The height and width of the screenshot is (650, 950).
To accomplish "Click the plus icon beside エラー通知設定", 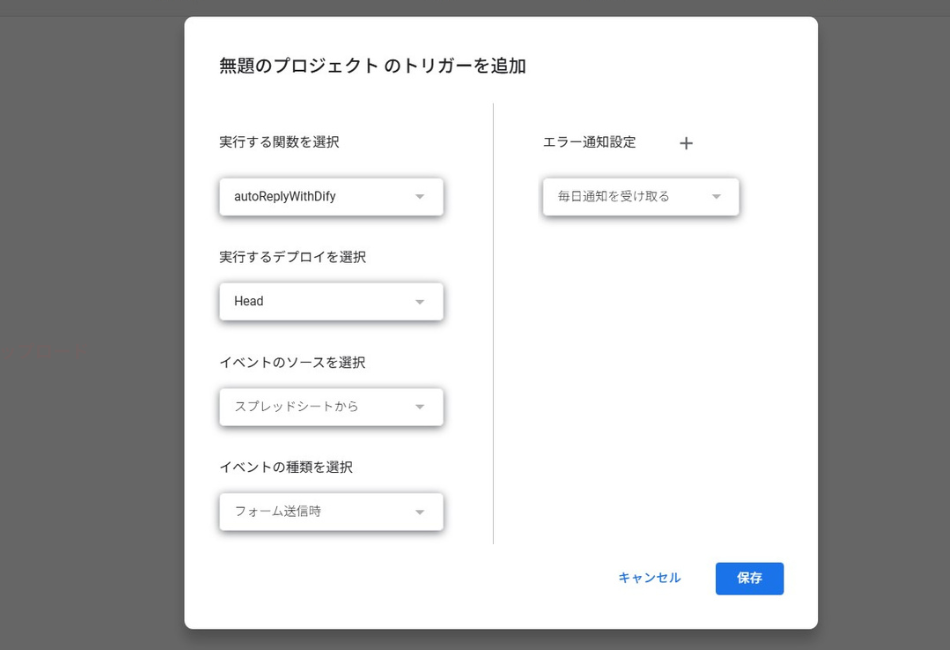I will 686,143.
